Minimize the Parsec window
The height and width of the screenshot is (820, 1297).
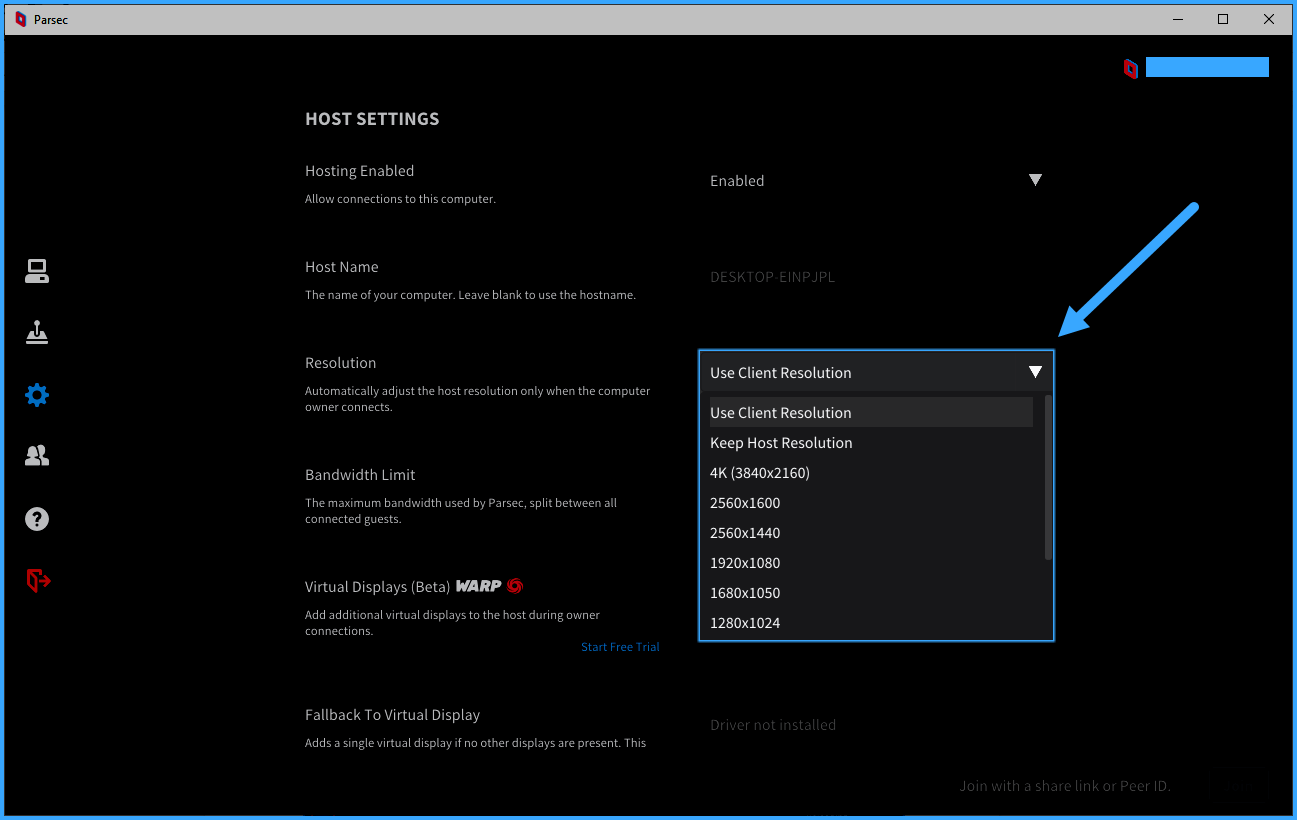coord(1176,19)
